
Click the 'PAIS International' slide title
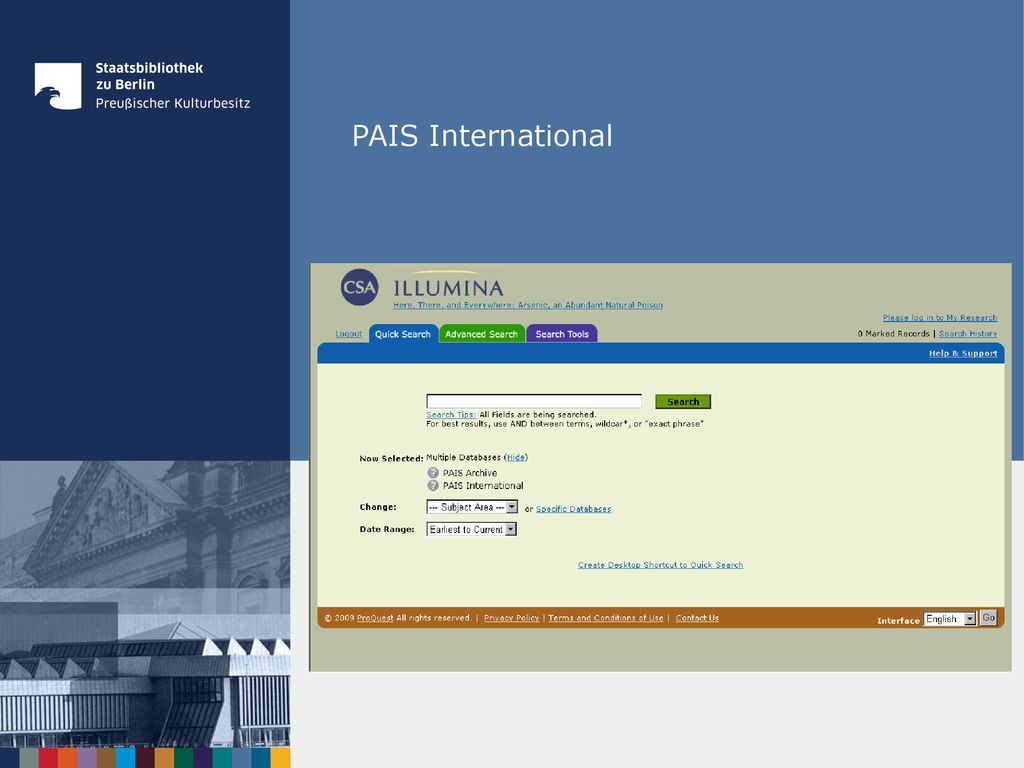coord(483,136)
